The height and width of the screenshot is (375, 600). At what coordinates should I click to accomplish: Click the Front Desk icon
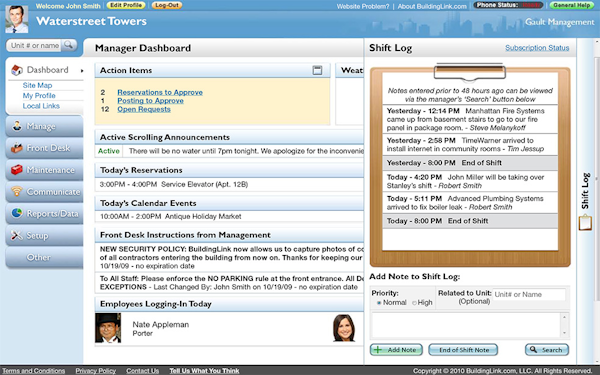[16, 148]
